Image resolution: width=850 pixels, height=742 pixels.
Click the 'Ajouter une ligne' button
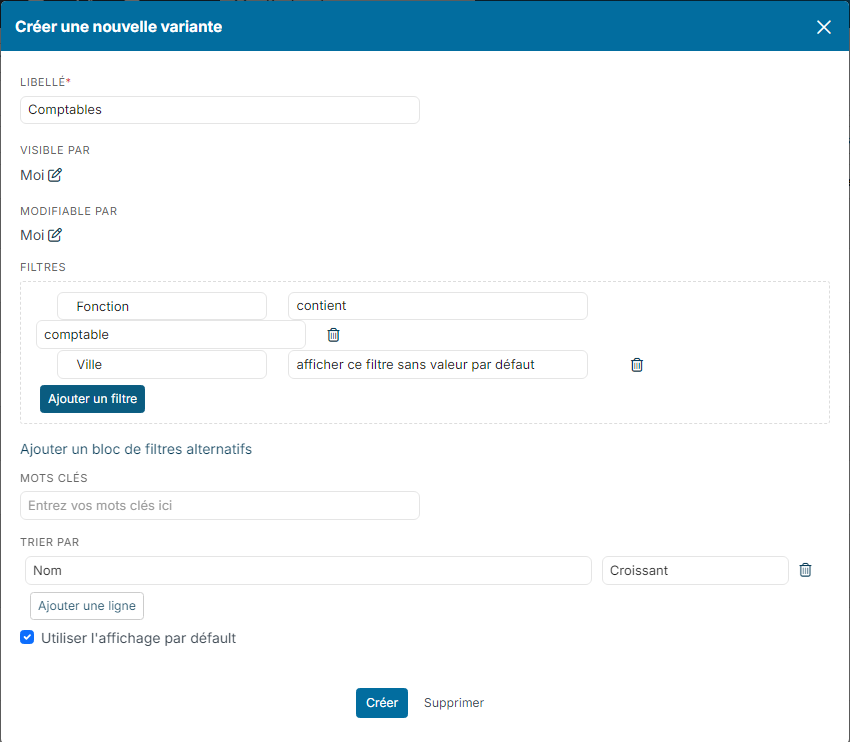(87, 606)
